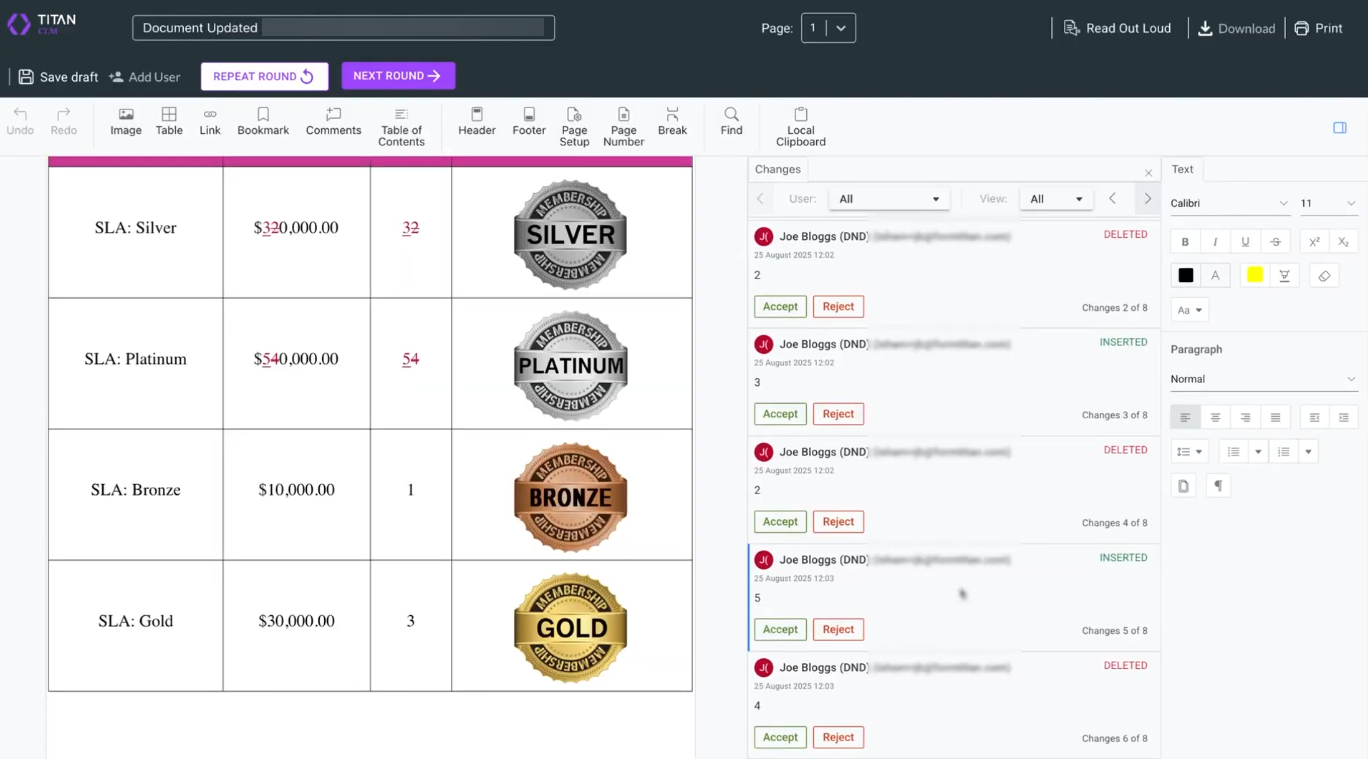Click the Read Out Loud icon
This screenshot has height=759, width=1368.
pos(1071,28)
